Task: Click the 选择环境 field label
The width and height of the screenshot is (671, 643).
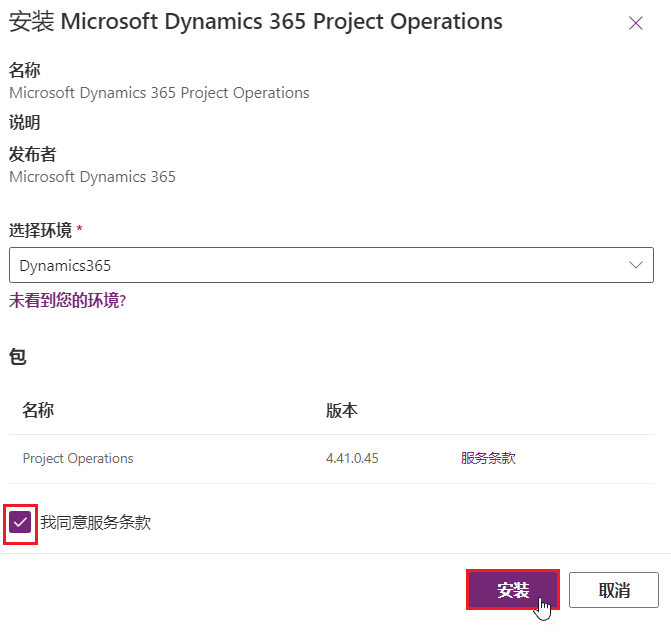Action: click(40, 230)
